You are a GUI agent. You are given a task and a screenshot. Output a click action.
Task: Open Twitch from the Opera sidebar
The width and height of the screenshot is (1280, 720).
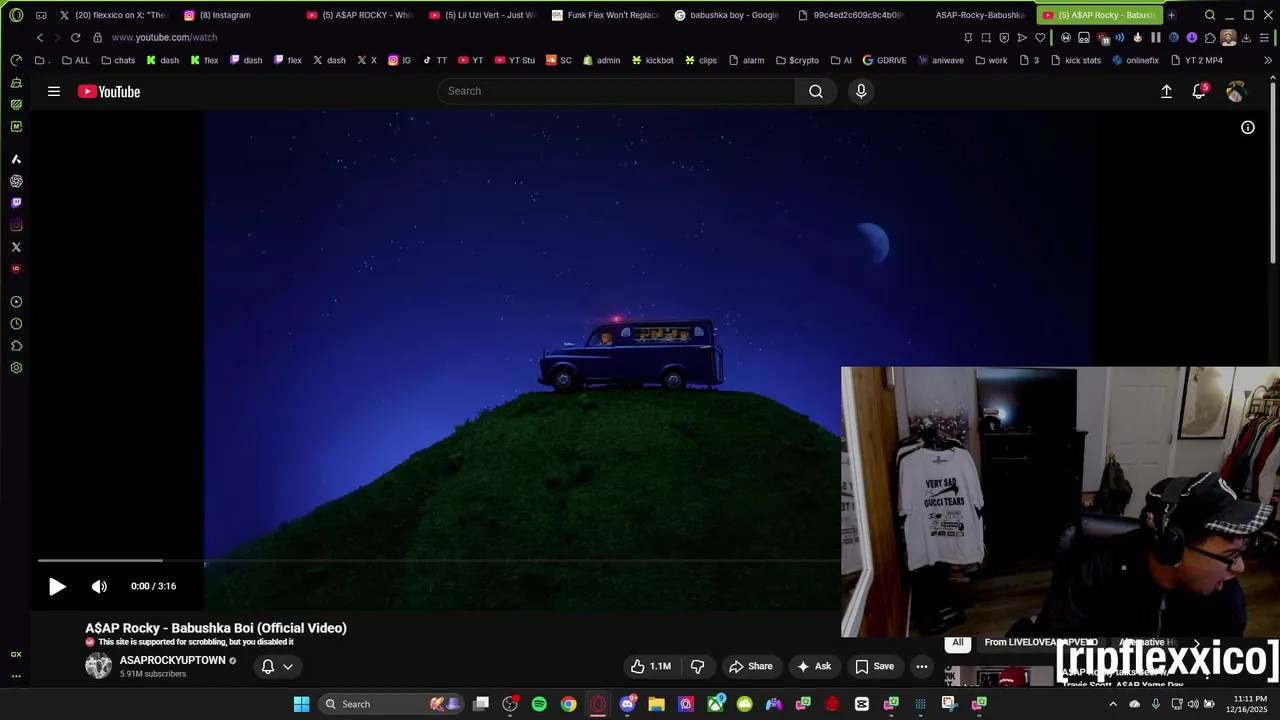(16, 203)
